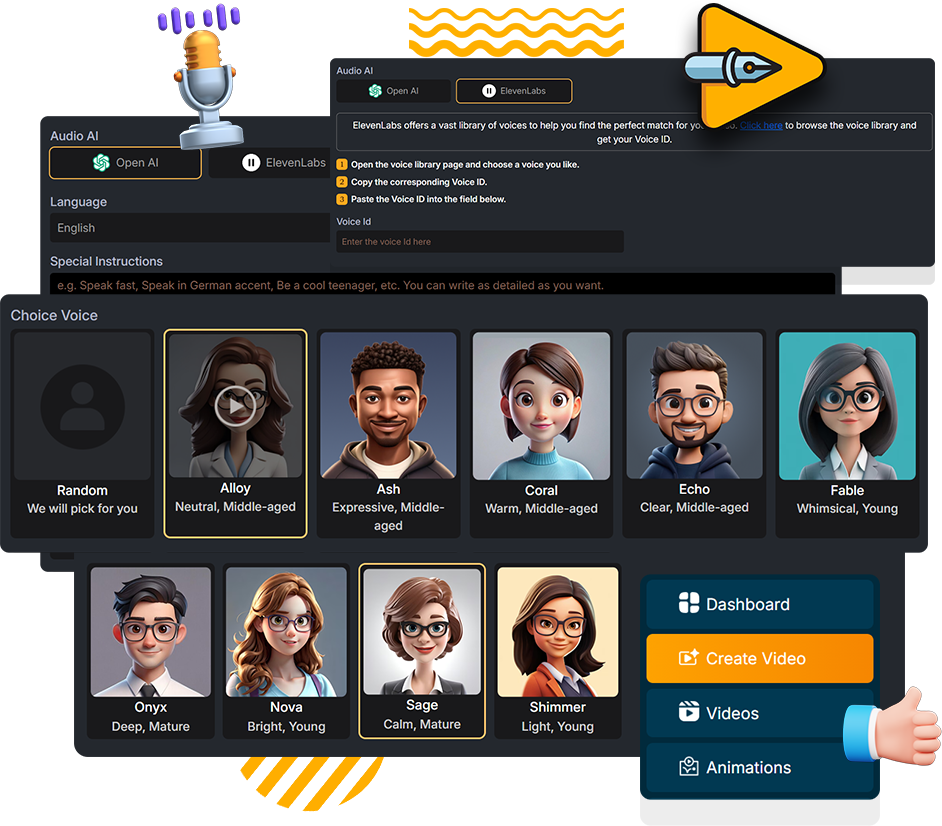Select the Random voice placeholder avatar
942x826 pixels.
click(83, 406)
